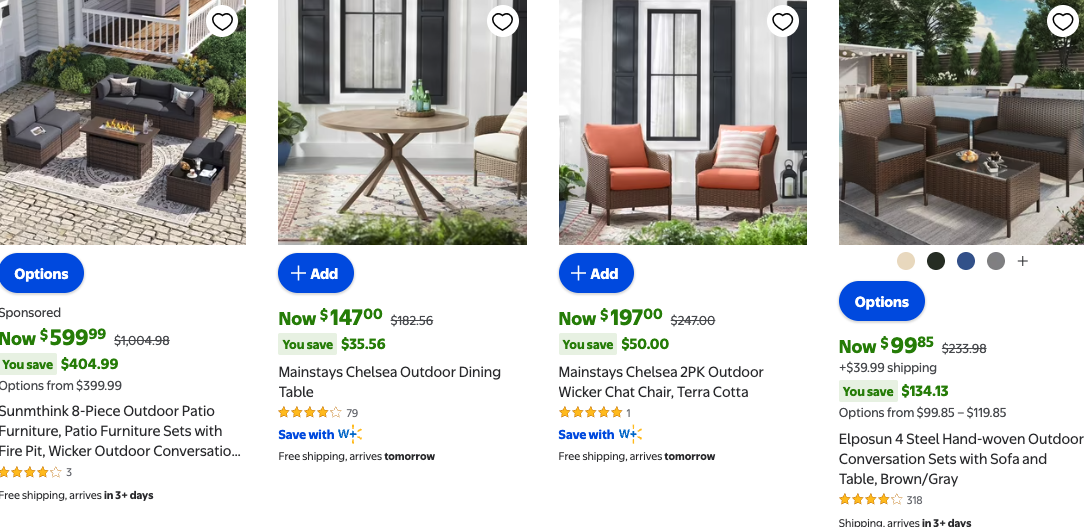Open Options for the Elposun conversation set
1084x527 pixels.
pos(881,302)
